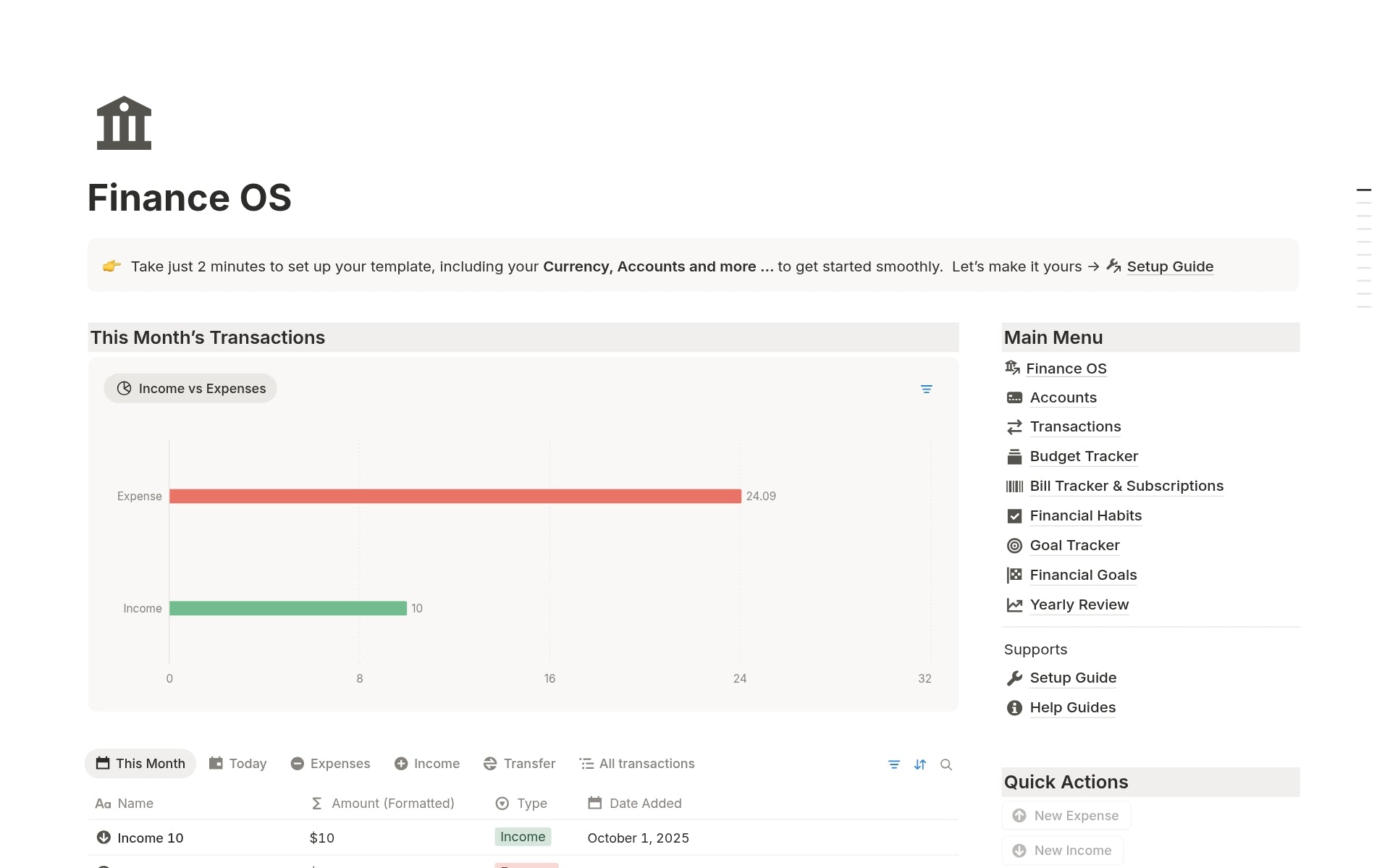
Task: Open the chart filter icon
Action: click(x=926, y=389)
